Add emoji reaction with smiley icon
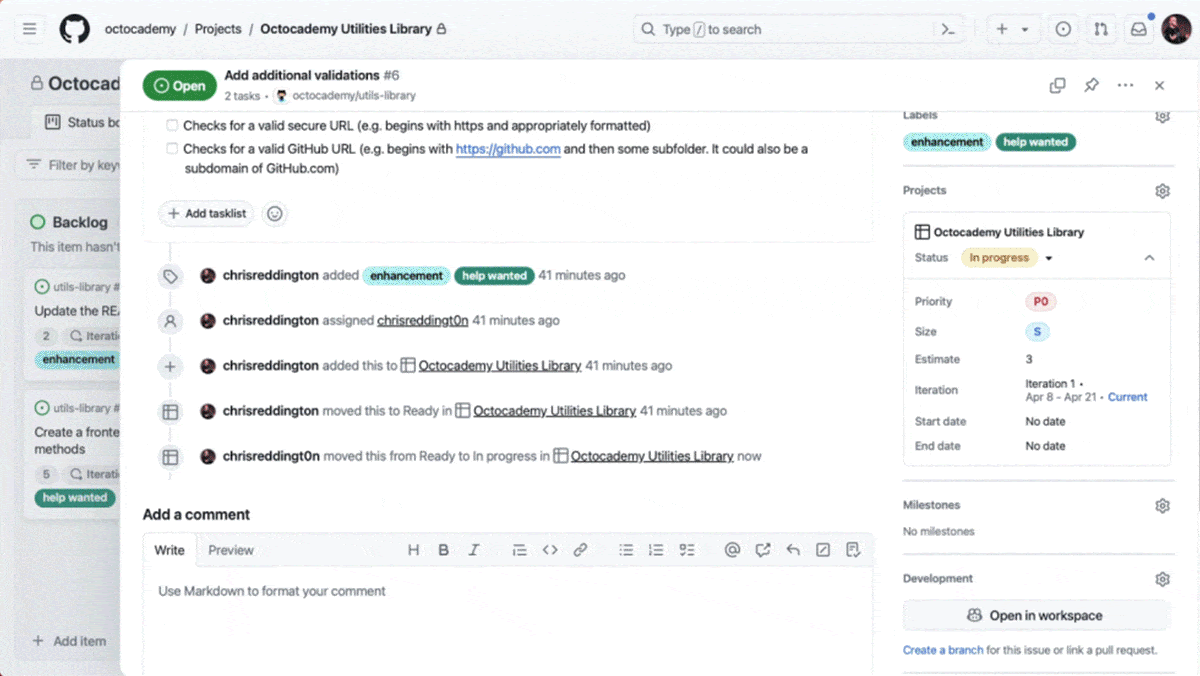The image size is (1200, 676). [275, 214]
